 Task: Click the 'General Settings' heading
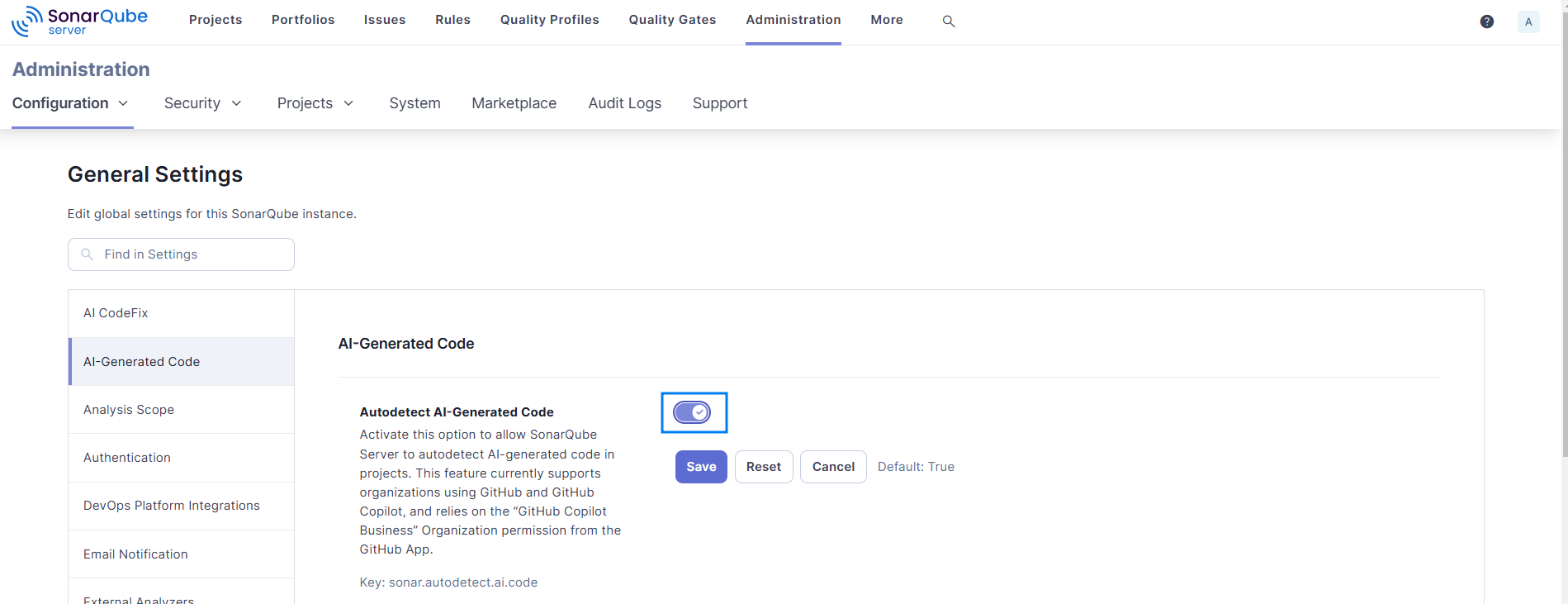[x=155, y=174]
